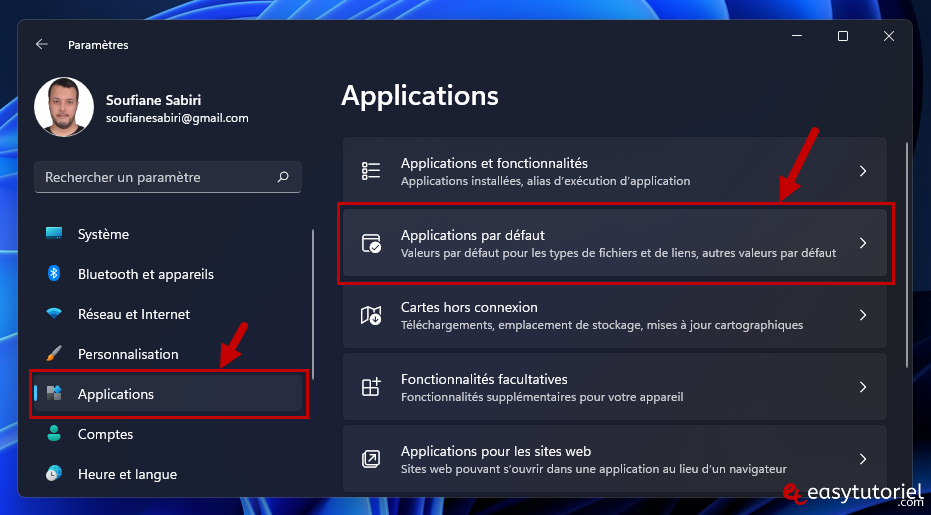Open Applications pour les sites web title

496,451
